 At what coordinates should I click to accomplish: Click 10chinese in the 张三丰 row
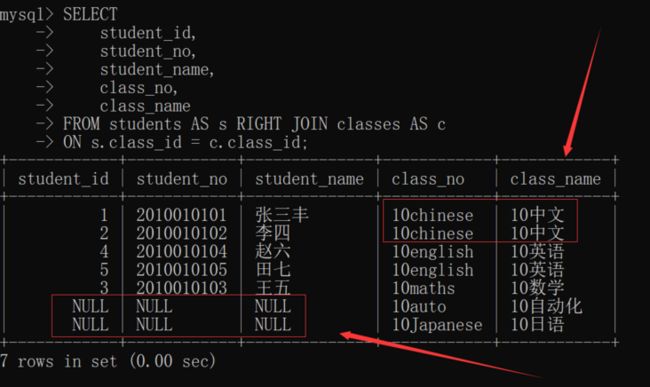pyautogui.click(x=433, y=215)
